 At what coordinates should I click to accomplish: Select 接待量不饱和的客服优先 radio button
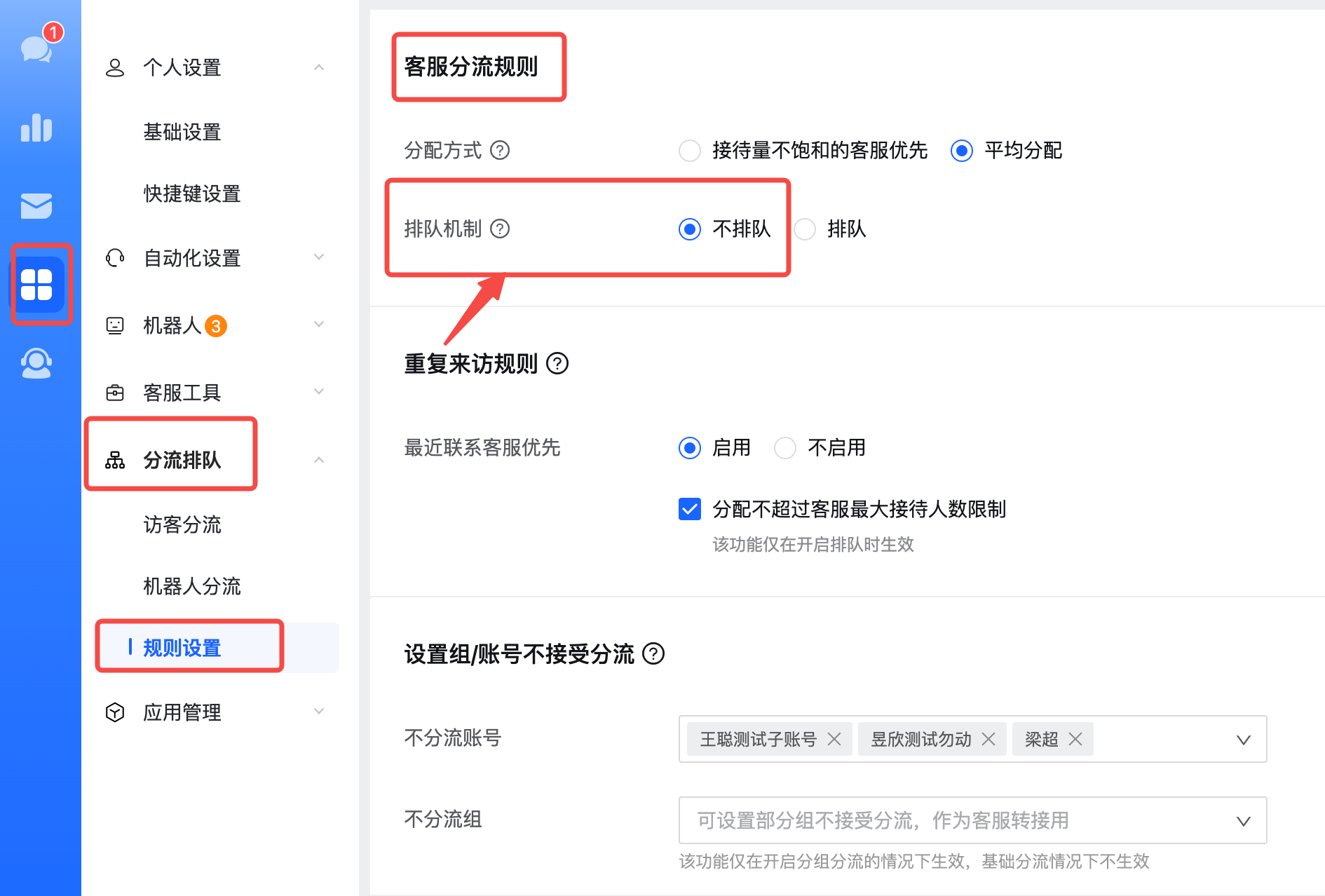point(690,151)
